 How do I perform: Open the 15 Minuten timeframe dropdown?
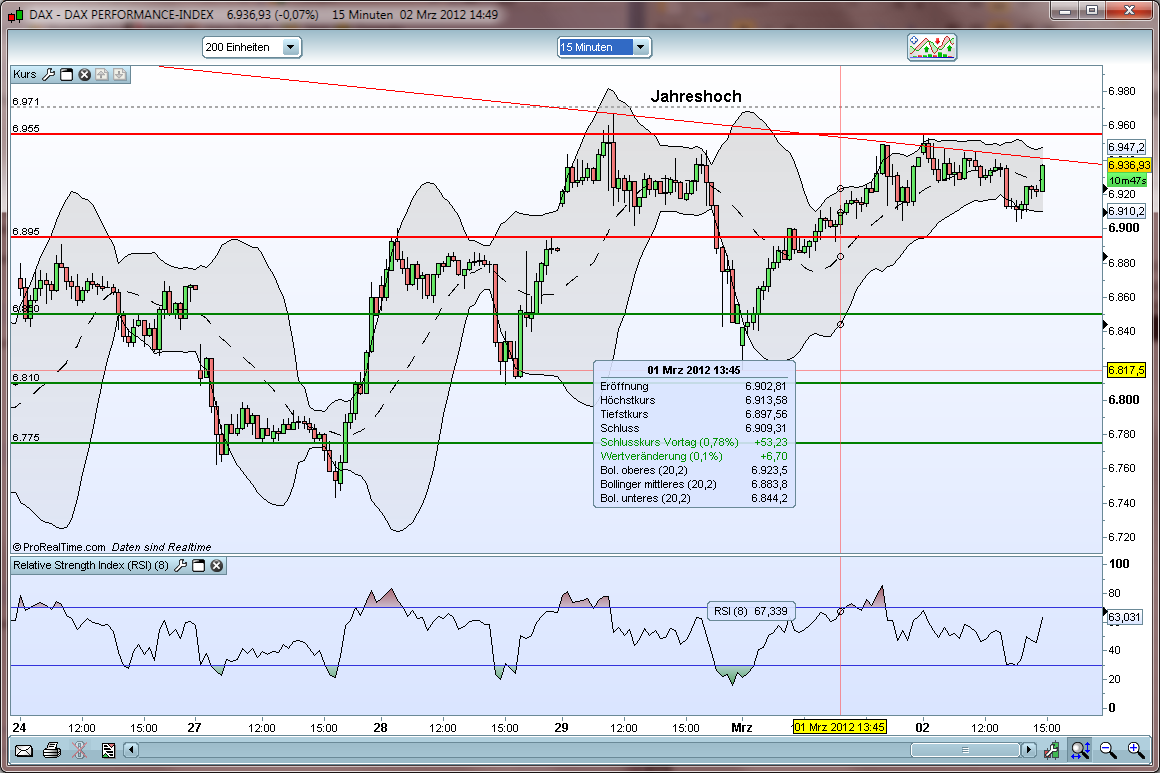tap(643, 46)
